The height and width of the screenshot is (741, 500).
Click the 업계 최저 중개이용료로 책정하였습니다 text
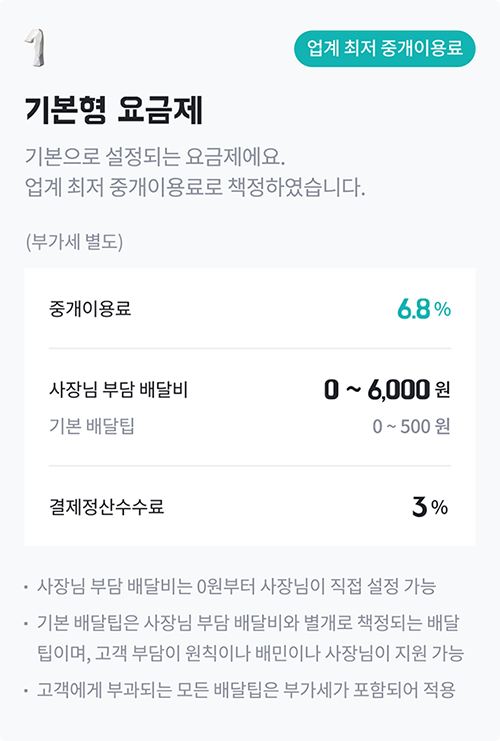click(195, 187)
